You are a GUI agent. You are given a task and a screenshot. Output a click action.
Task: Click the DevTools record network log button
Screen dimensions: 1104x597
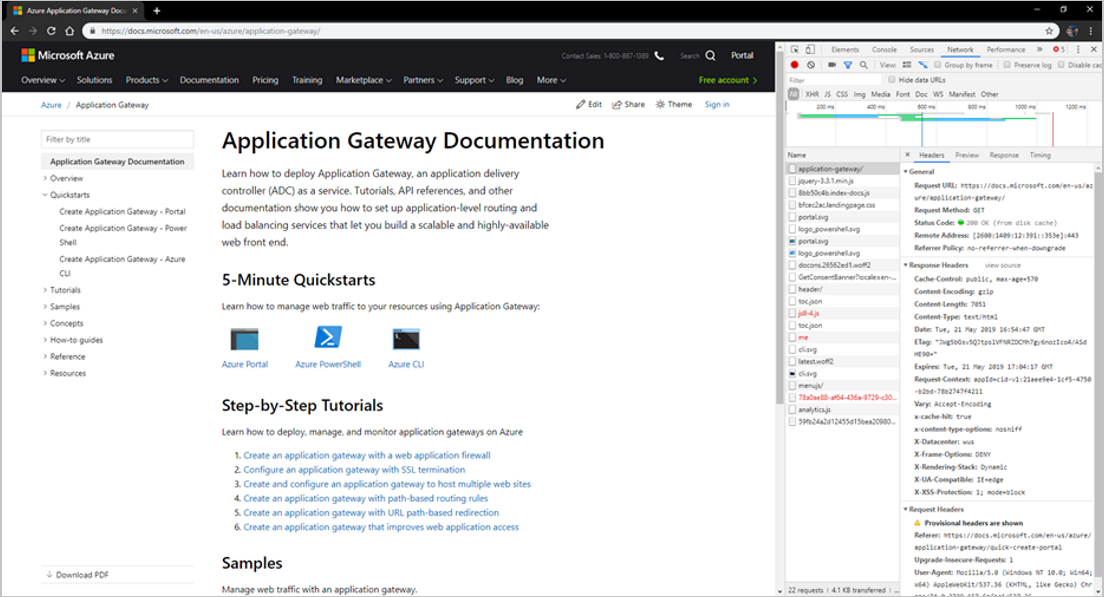[795, 65]
